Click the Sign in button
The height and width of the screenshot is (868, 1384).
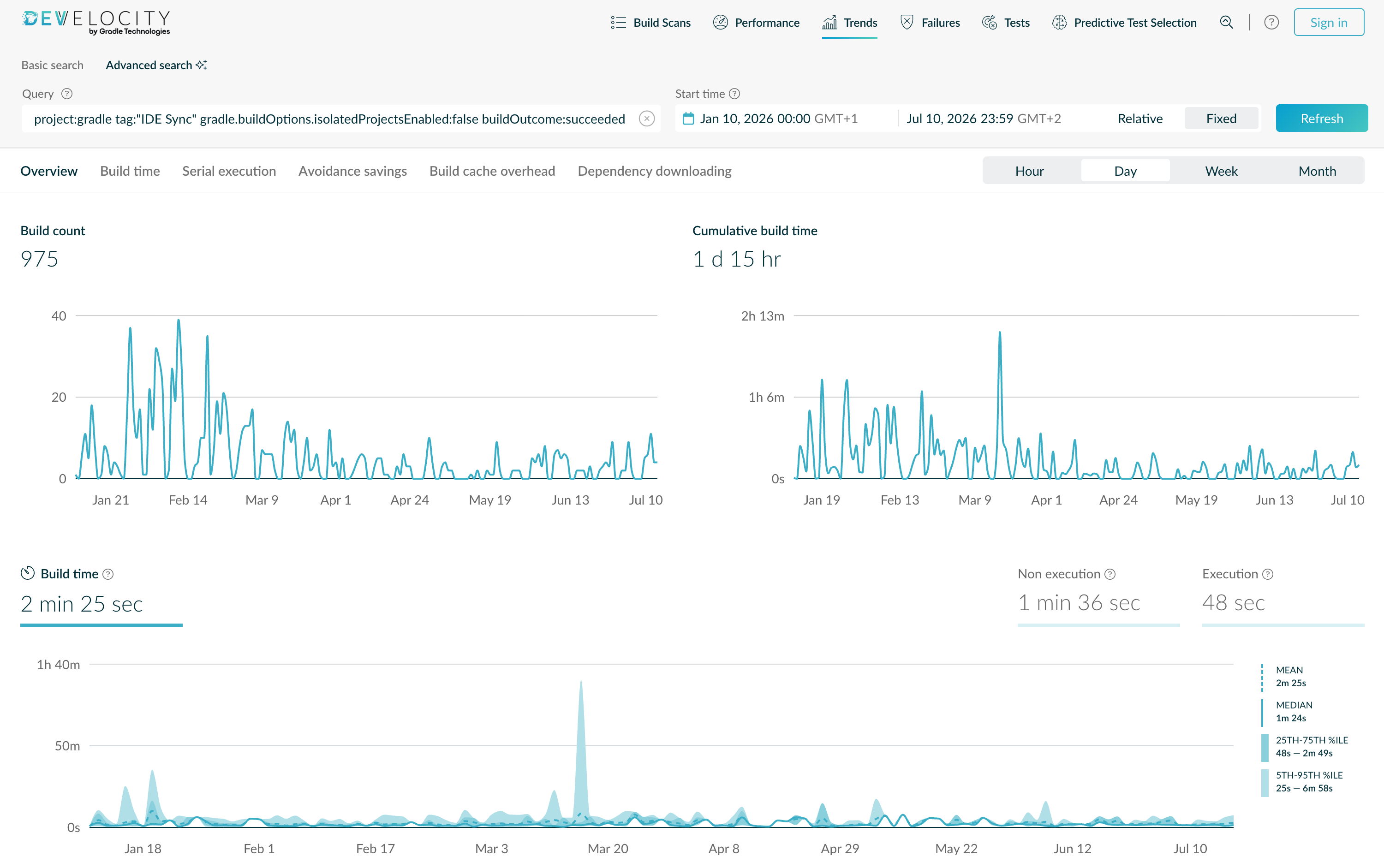1329,23
